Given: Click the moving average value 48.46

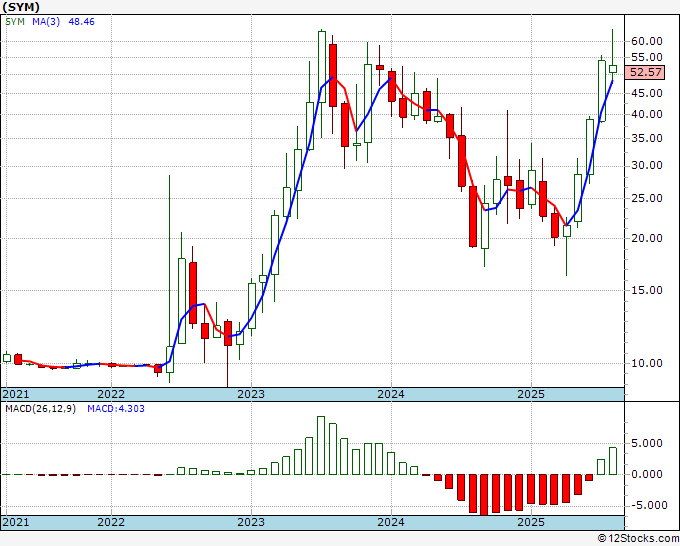Looking at the screenshot, I should coord(81,22).
